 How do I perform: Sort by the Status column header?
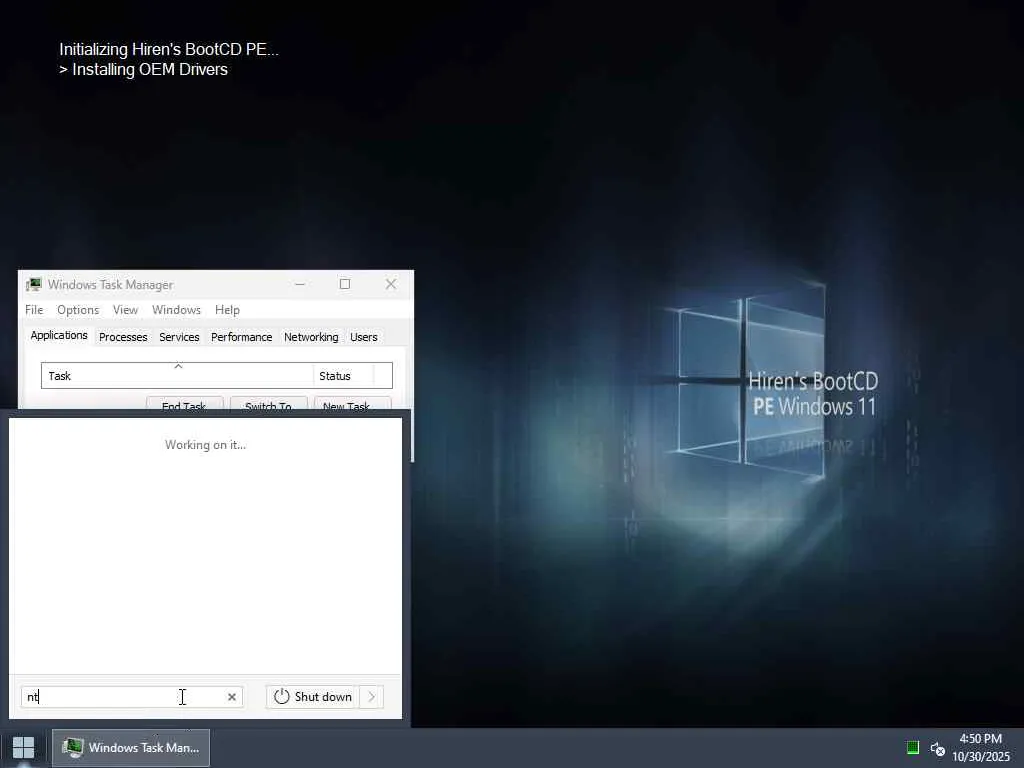(343, 376)
